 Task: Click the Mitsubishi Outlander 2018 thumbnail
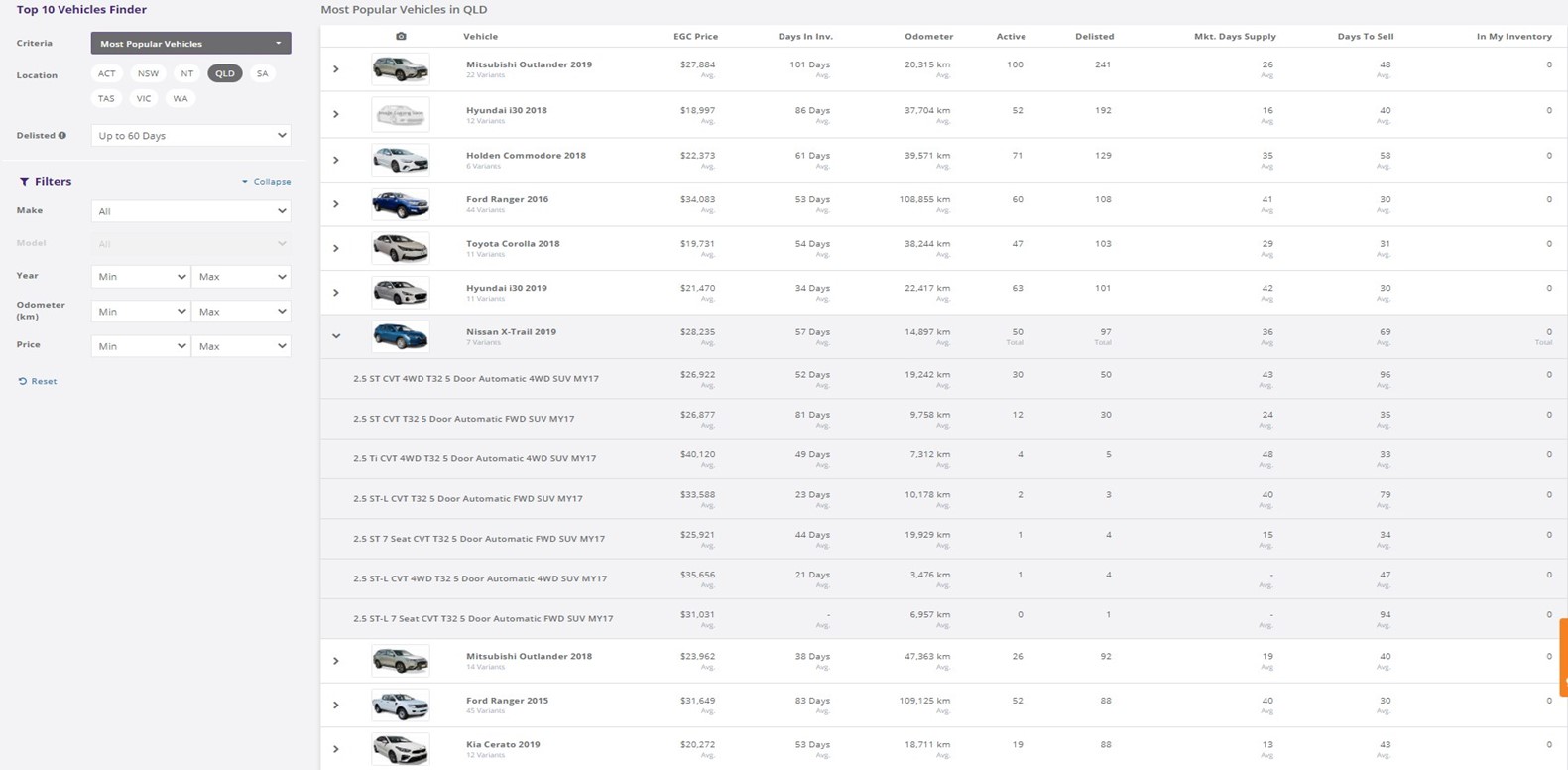coord(401,661)
